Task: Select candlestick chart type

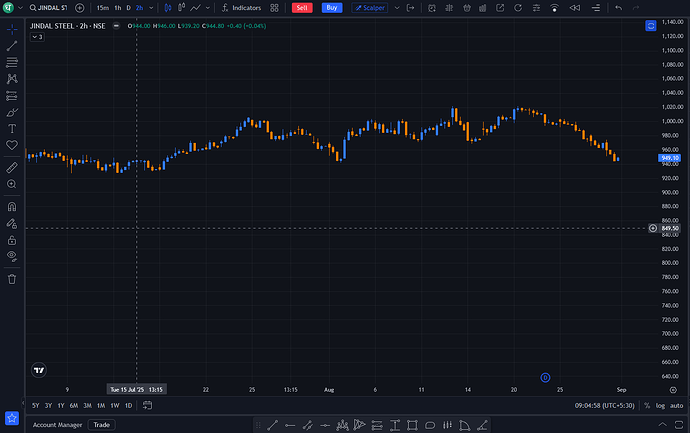Action: 168,8
